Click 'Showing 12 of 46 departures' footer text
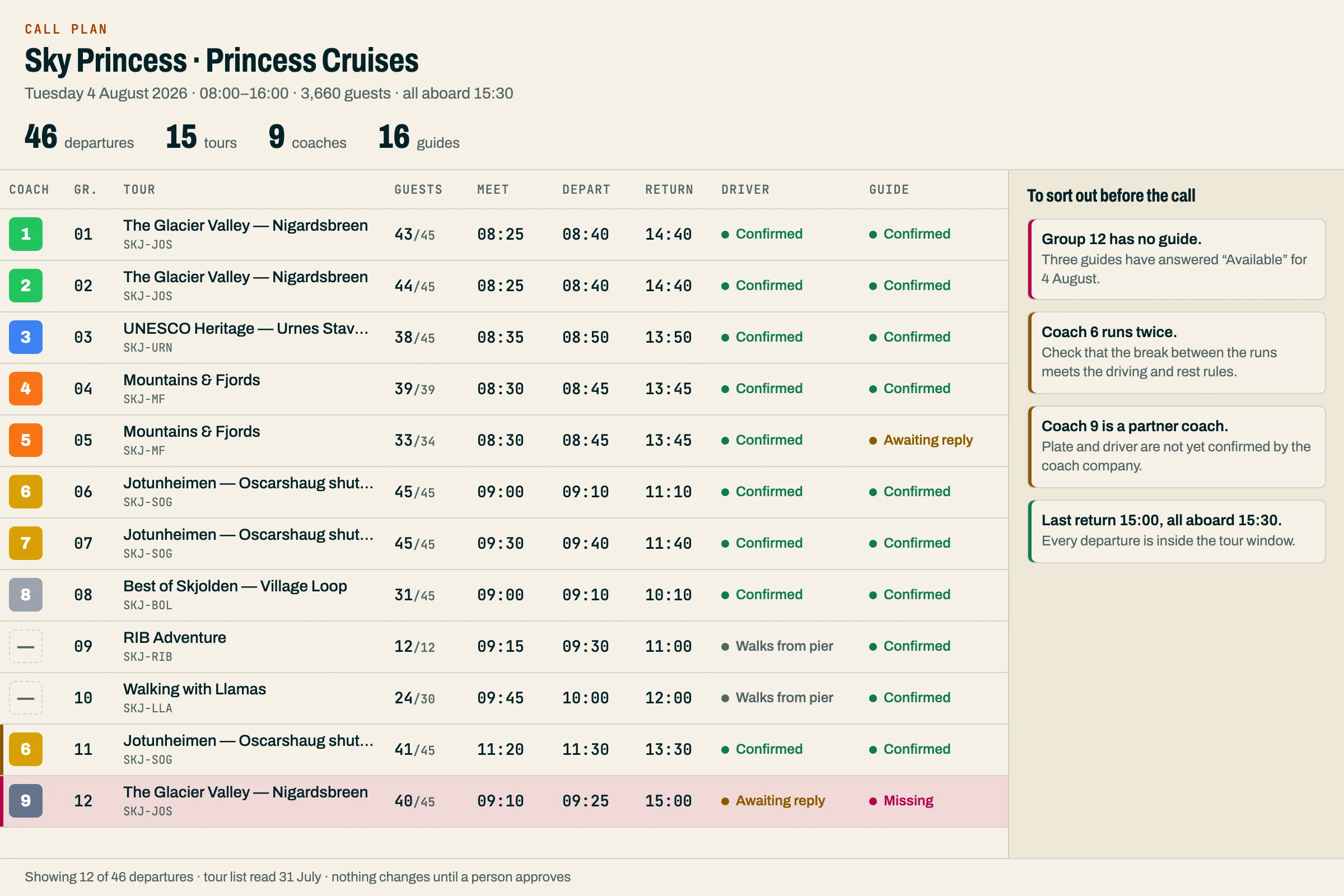 click(109, 877)
